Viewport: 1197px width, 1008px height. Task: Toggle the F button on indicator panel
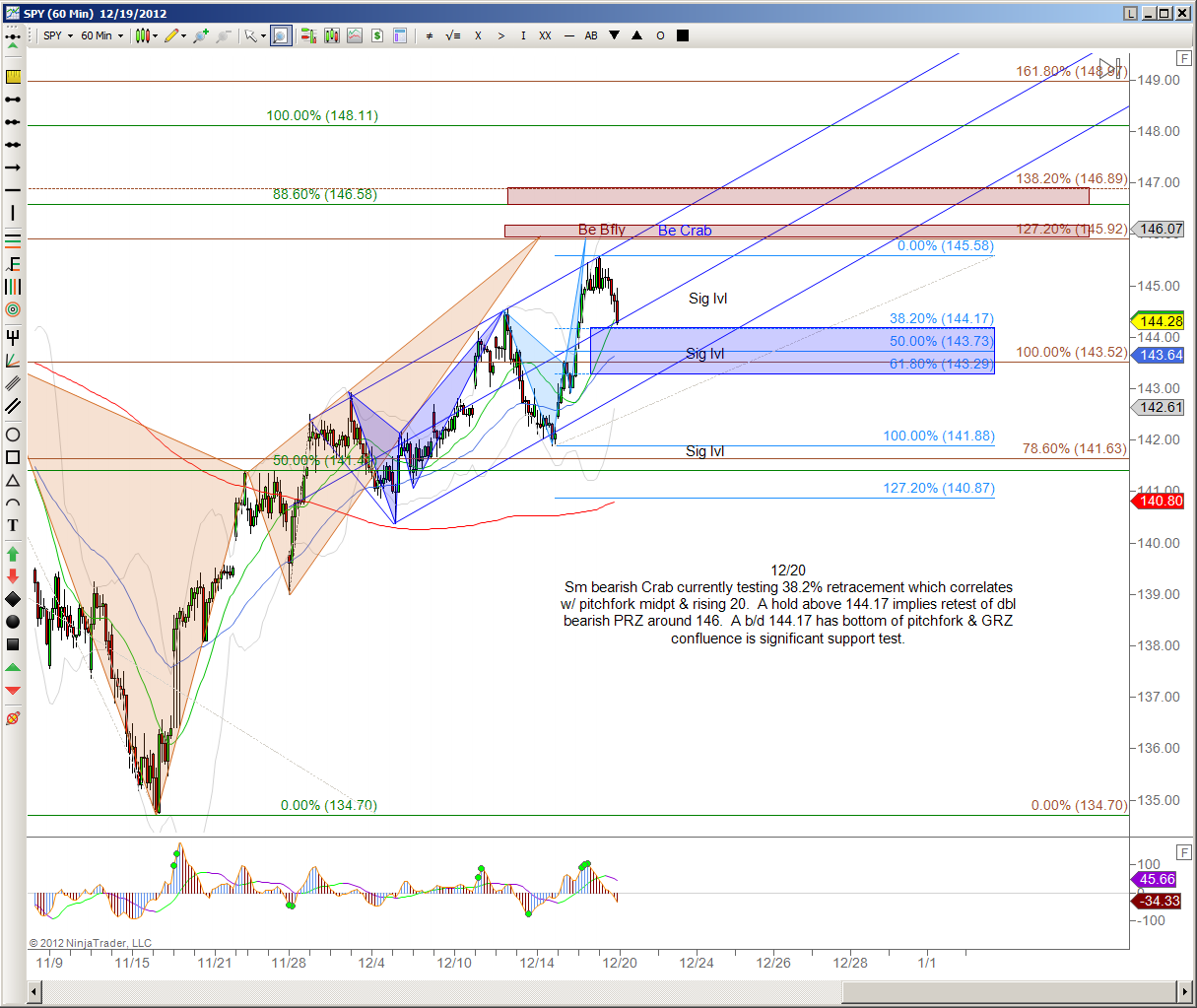pos(1183,852)
